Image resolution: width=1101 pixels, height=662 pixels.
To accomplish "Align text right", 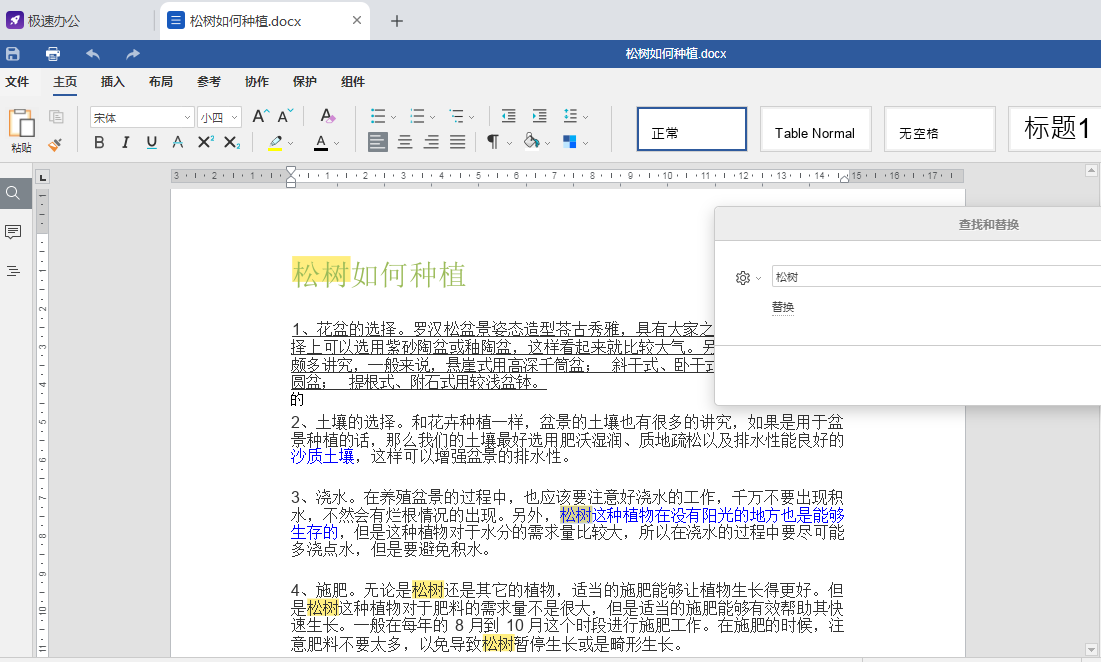I will pyautogui.click(x=431, y=143).
